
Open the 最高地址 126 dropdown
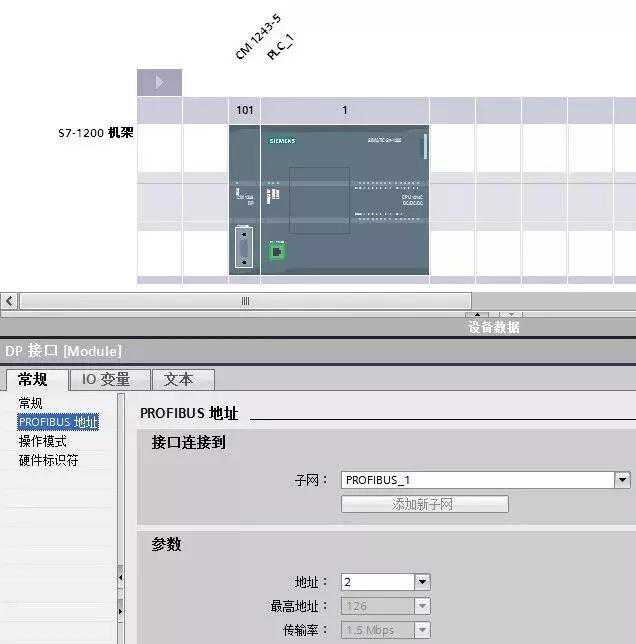(422, 606)
